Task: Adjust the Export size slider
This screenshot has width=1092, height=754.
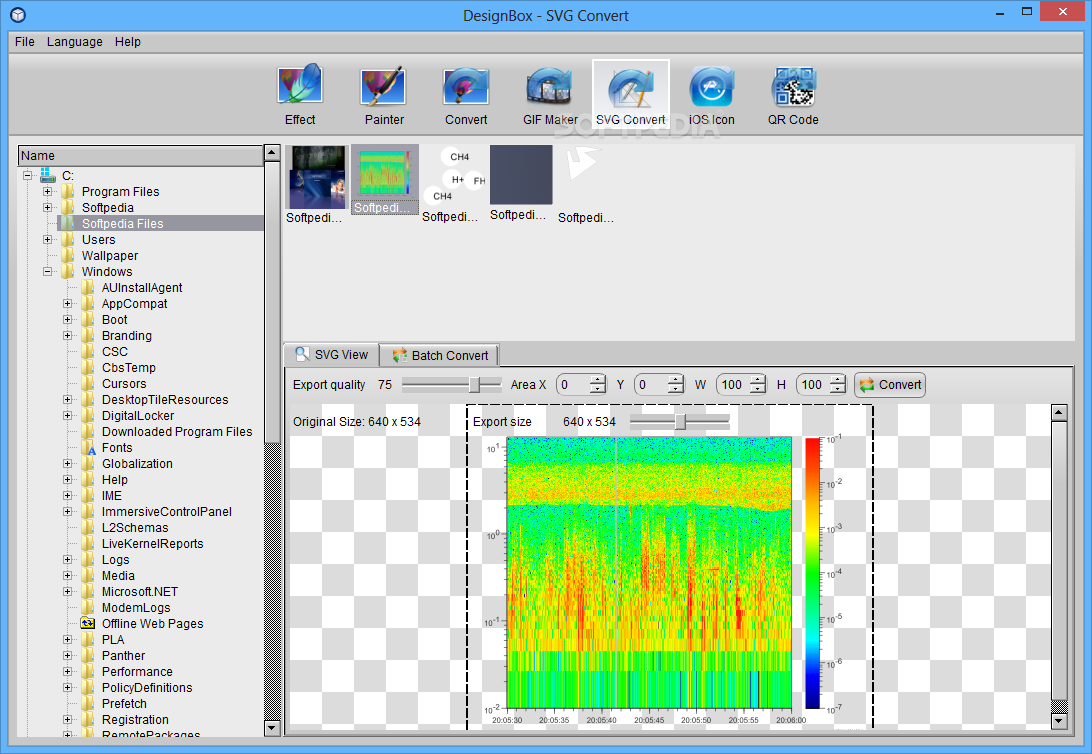Action: 680,421
